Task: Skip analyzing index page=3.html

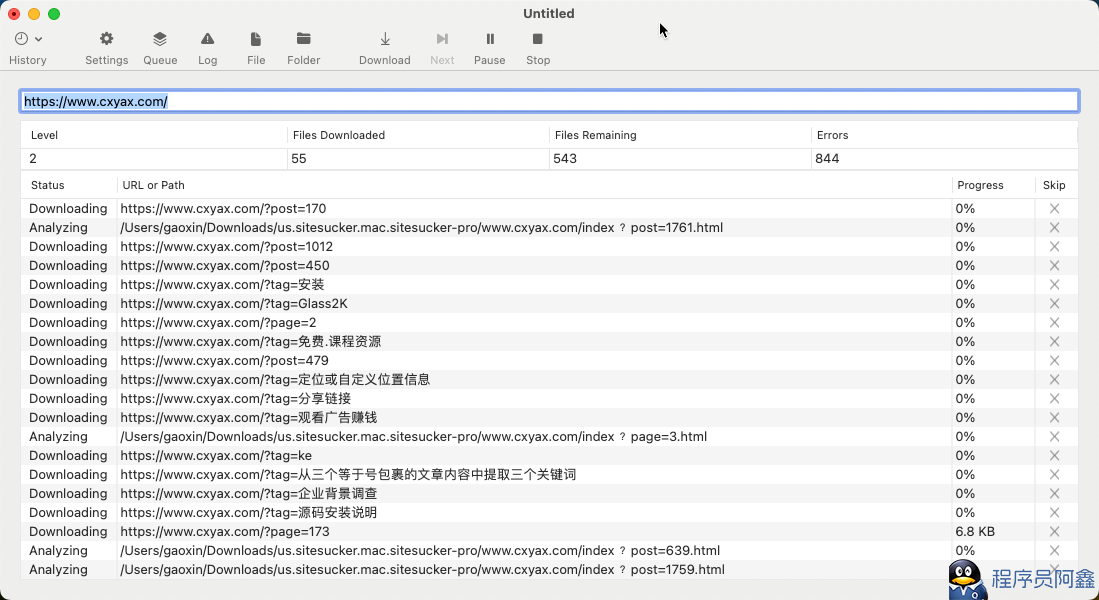Action: (1053, 436)
